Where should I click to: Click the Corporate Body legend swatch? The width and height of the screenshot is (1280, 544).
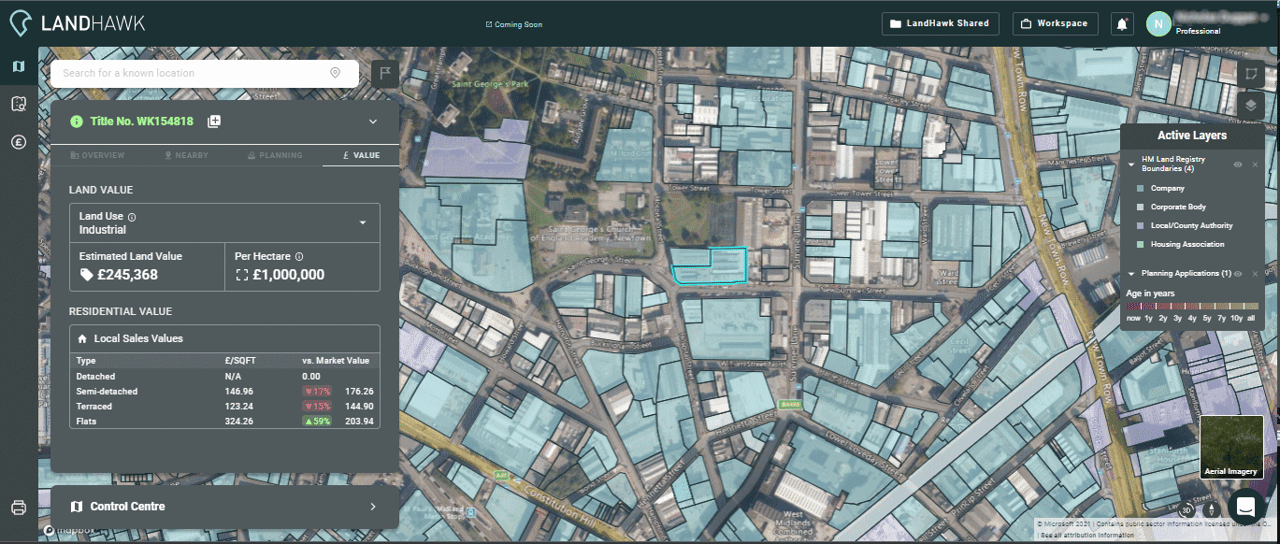tap(1141, 207)
